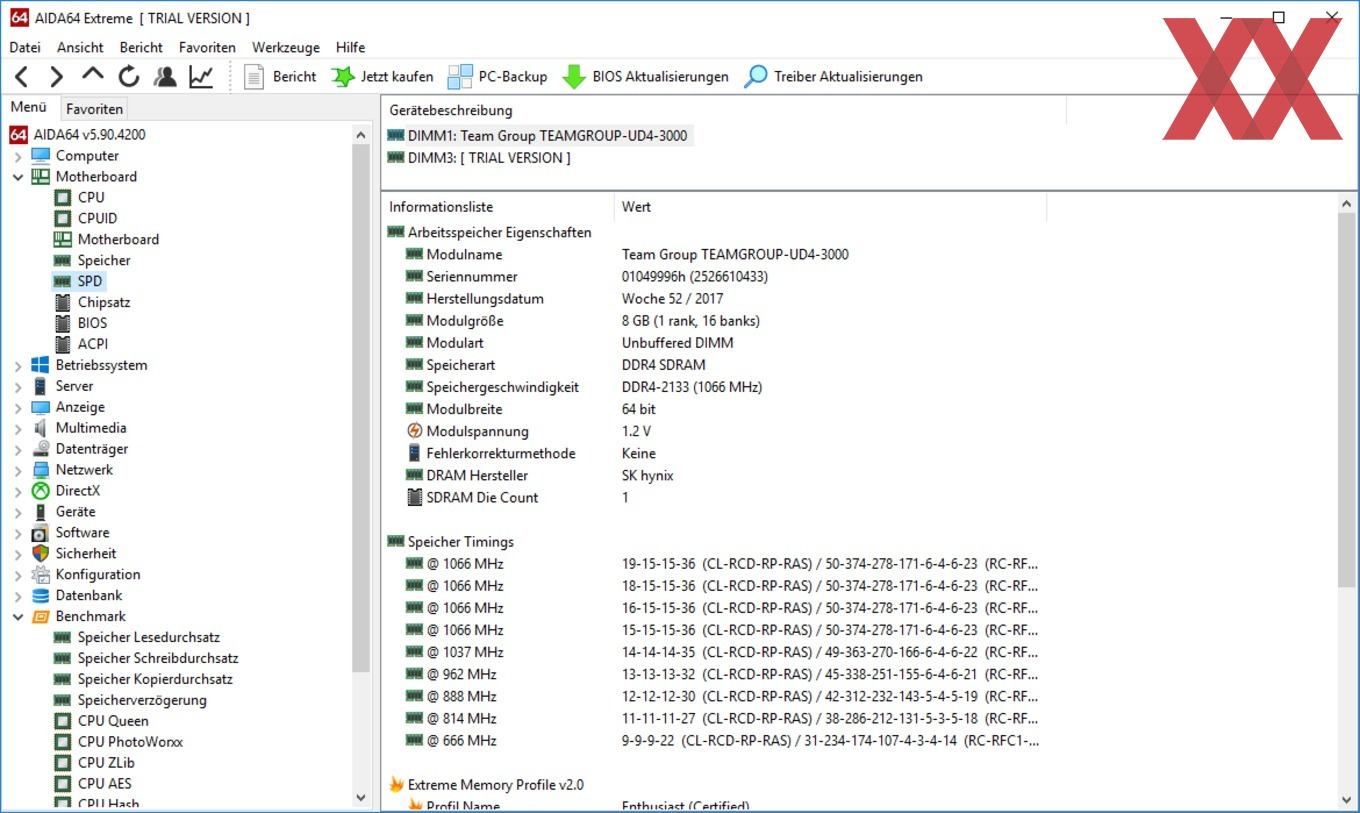Open the Favoriten menu in menu bar
This screenshot has height=813, width=1360.
[x=207, y=47]
